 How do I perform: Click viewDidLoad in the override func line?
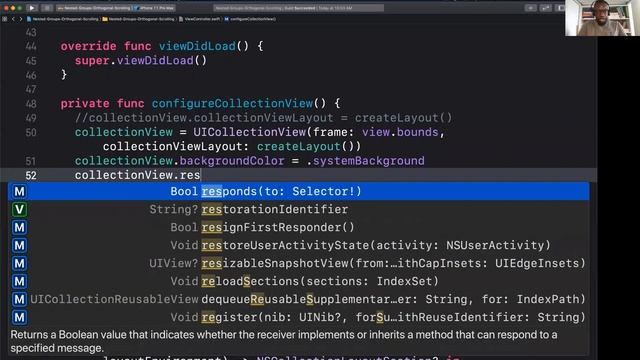click(197, 46)
